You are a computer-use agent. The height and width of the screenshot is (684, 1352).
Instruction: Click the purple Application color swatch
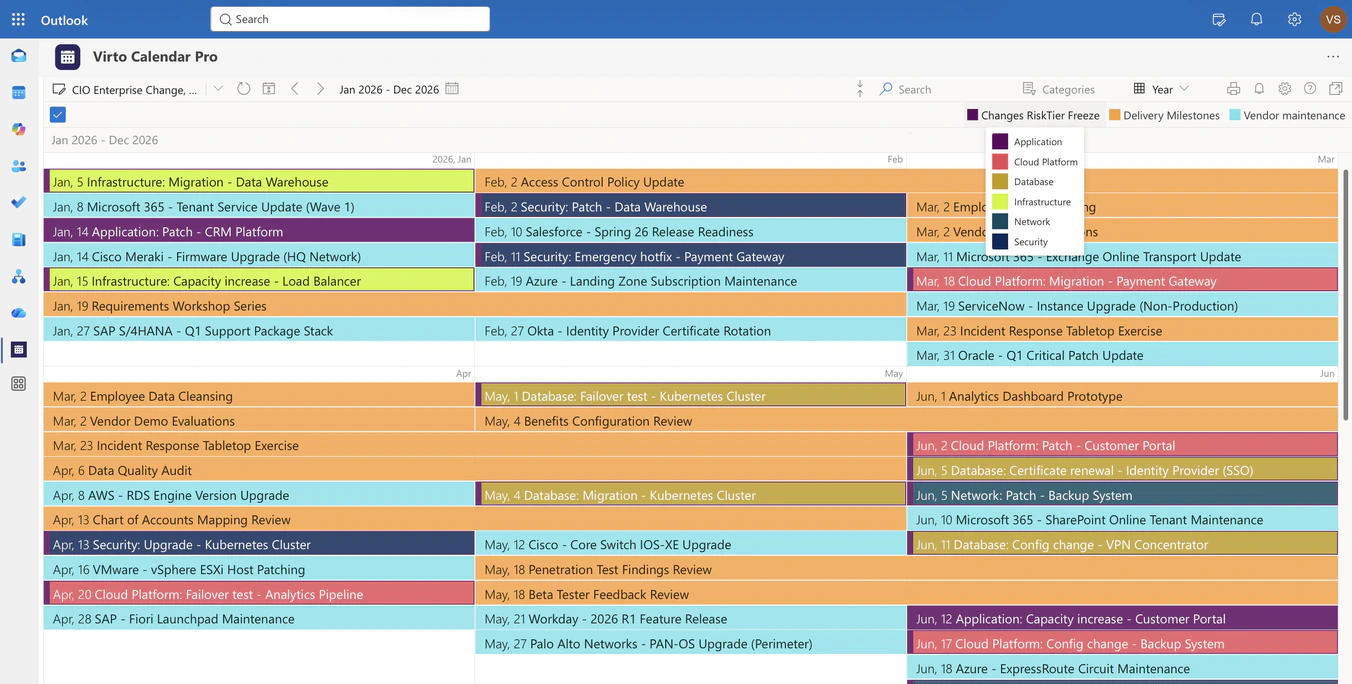(x=1000, y=142)
